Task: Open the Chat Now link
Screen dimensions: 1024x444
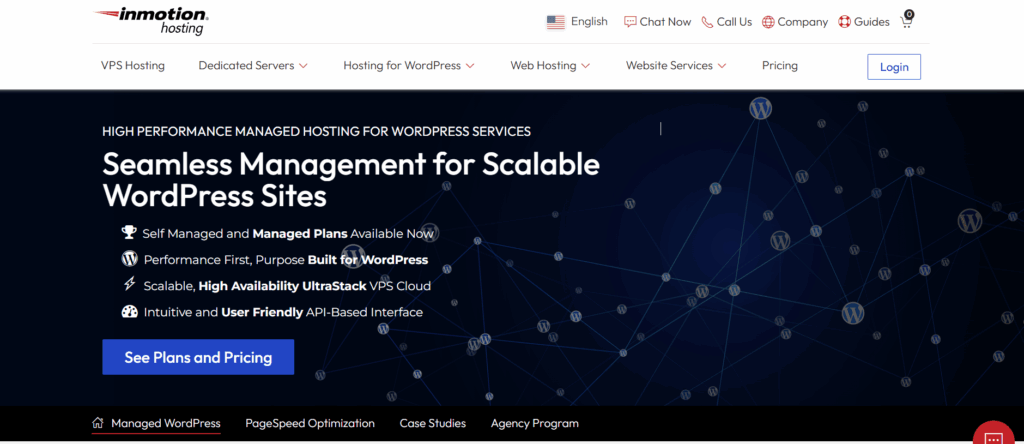Action: pos(665,22)
